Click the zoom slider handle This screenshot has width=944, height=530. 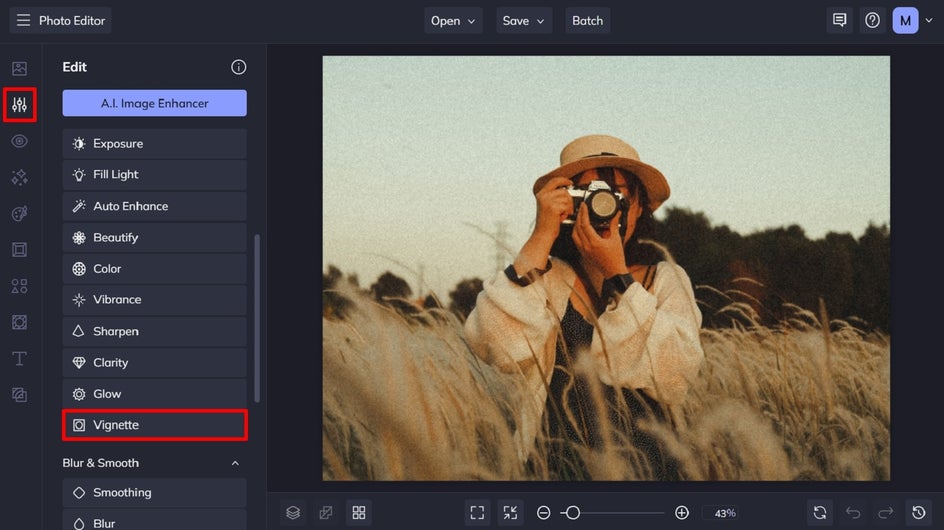pyautogui.click(x=572, y=513)
